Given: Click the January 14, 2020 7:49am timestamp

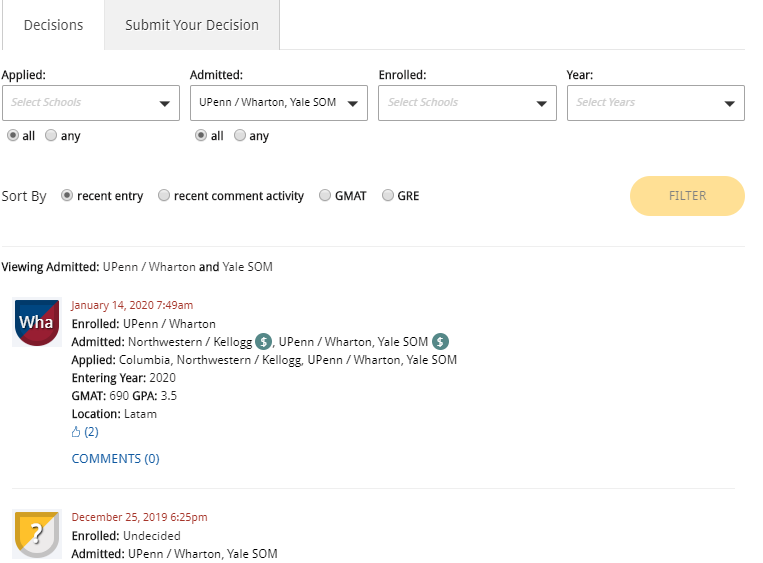Looking at the screenshot, I should click(x=132, y=305).
